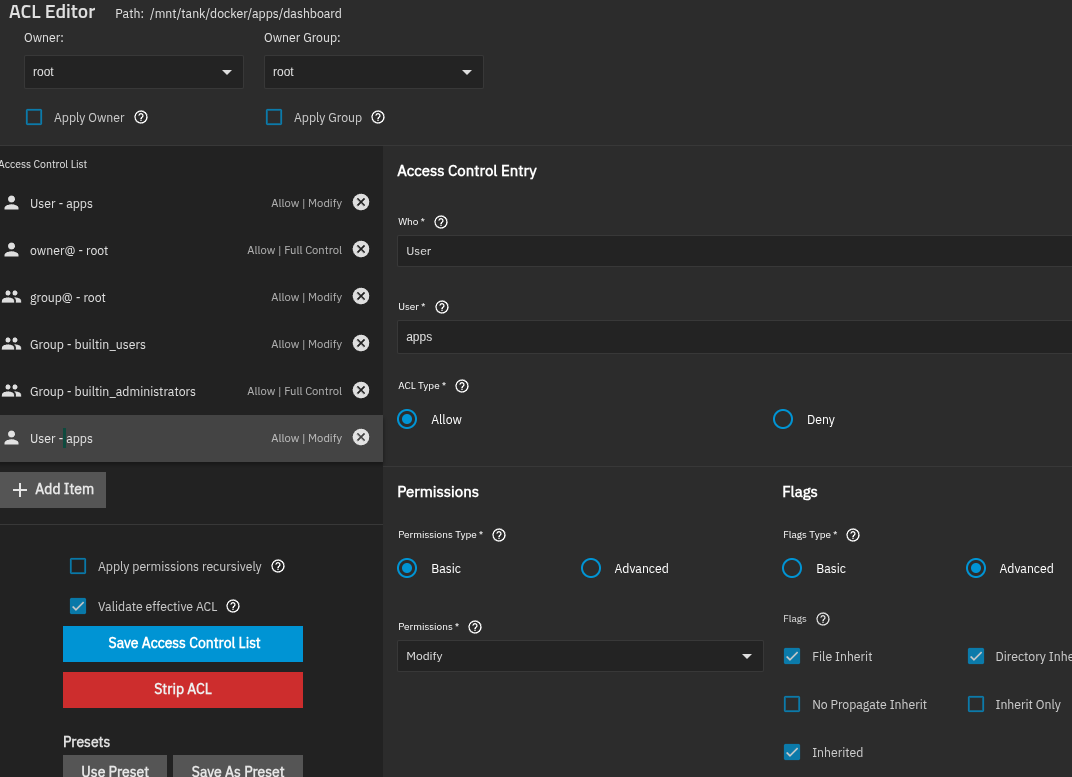Click Save Access Control List button

click(x=183, y=643)
